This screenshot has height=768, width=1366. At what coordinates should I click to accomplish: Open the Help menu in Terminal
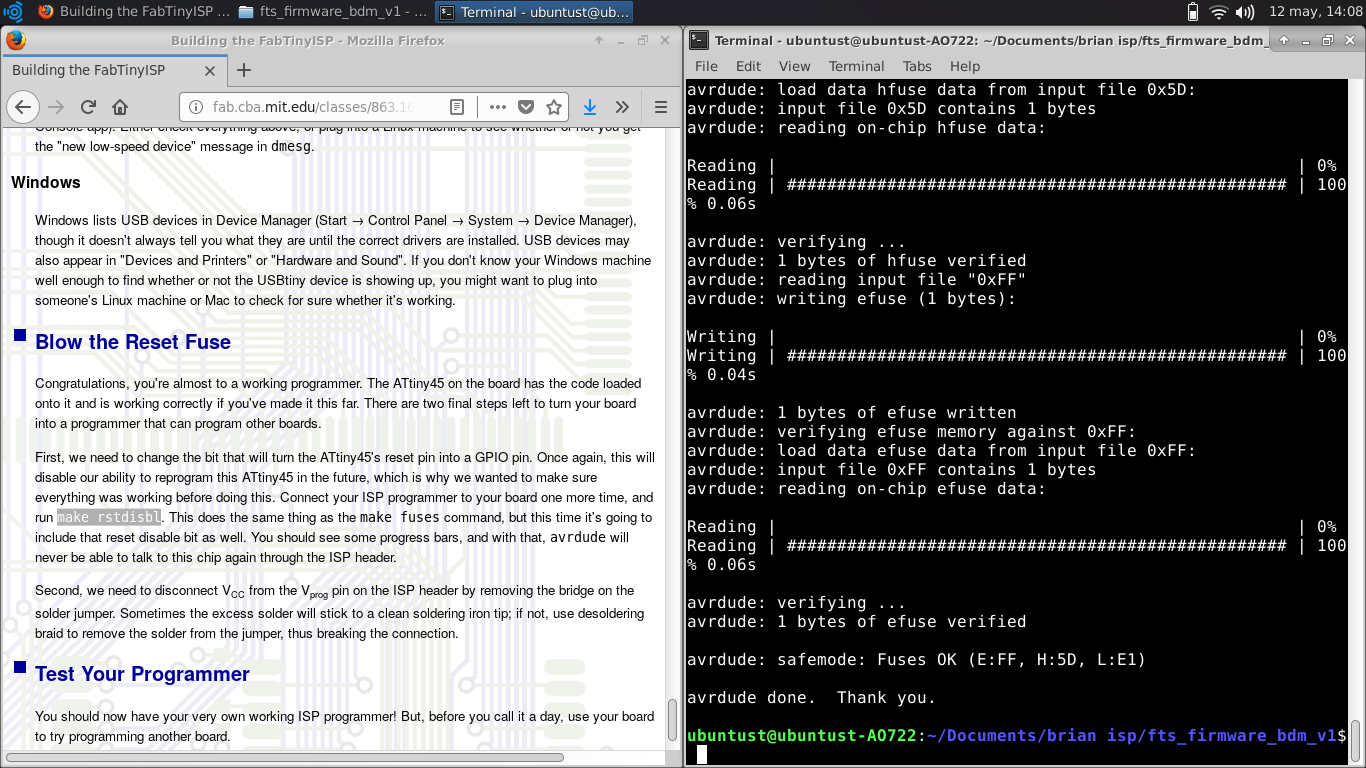tap(965, 66)
